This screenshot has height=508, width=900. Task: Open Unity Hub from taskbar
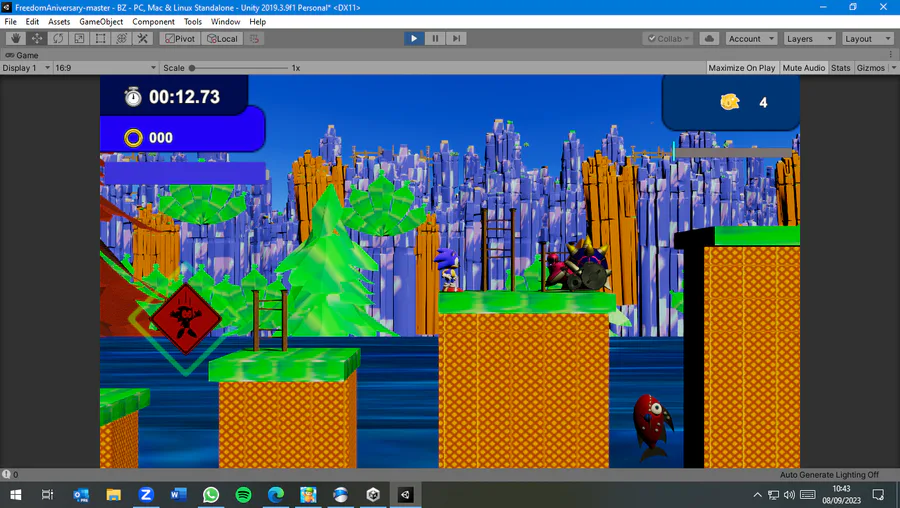click(373, 495)
